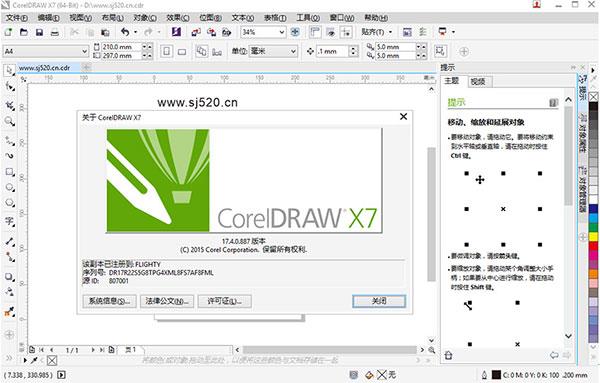Open the undo history dropdown arrow

coord(135,32)
